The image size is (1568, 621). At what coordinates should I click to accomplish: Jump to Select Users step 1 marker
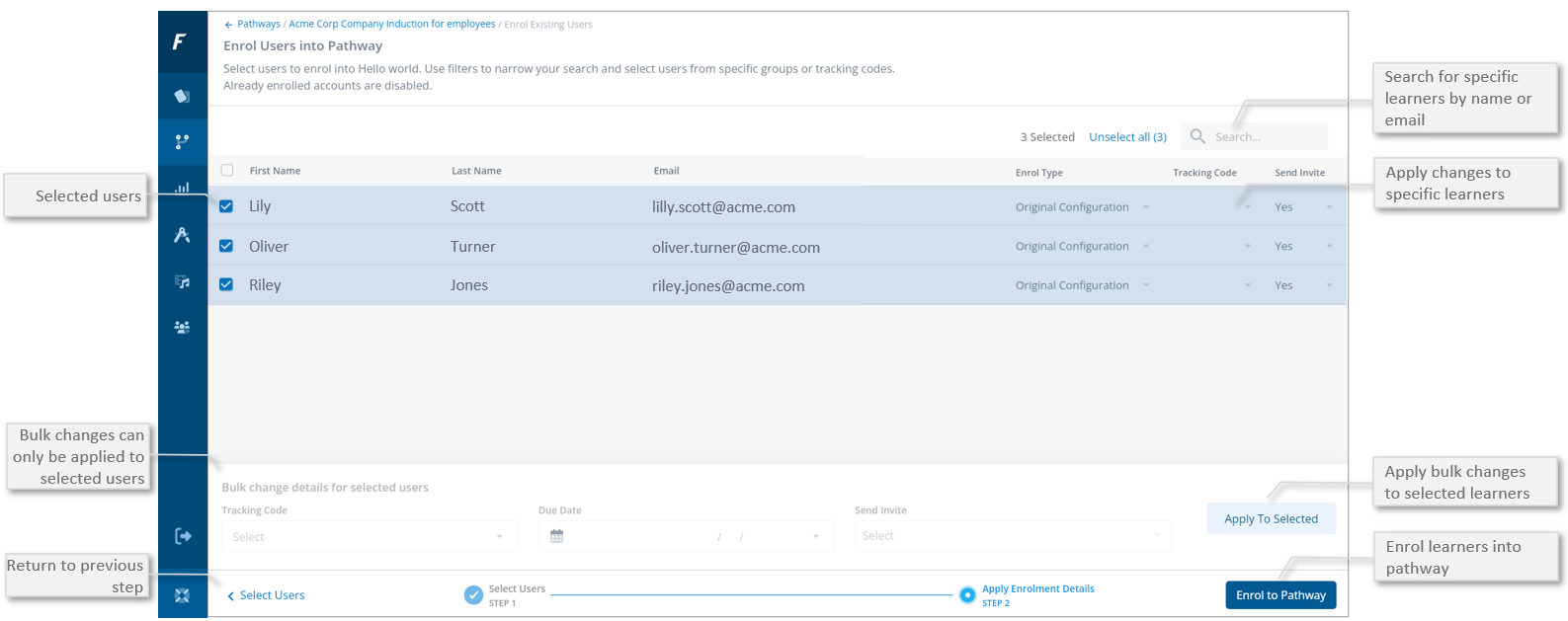click(x=474, y=595)
